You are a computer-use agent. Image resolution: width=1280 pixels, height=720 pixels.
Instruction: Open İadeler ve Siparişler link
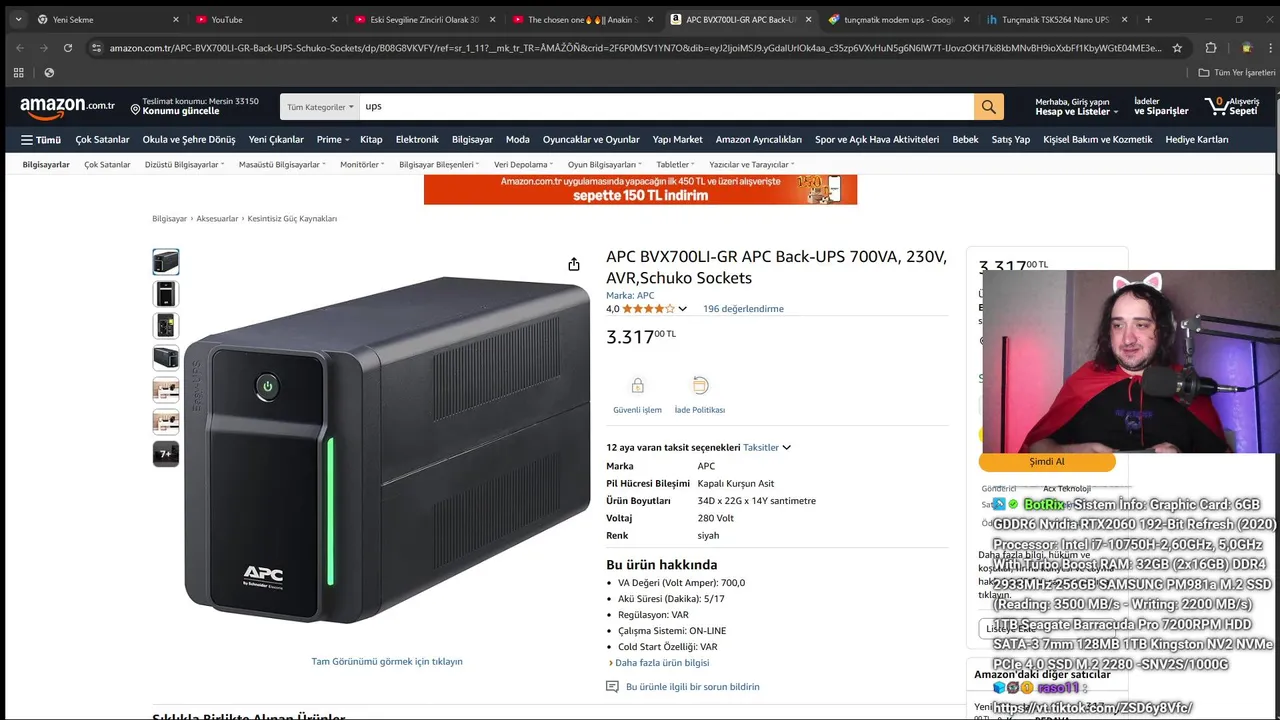(x=1161, y=106)
